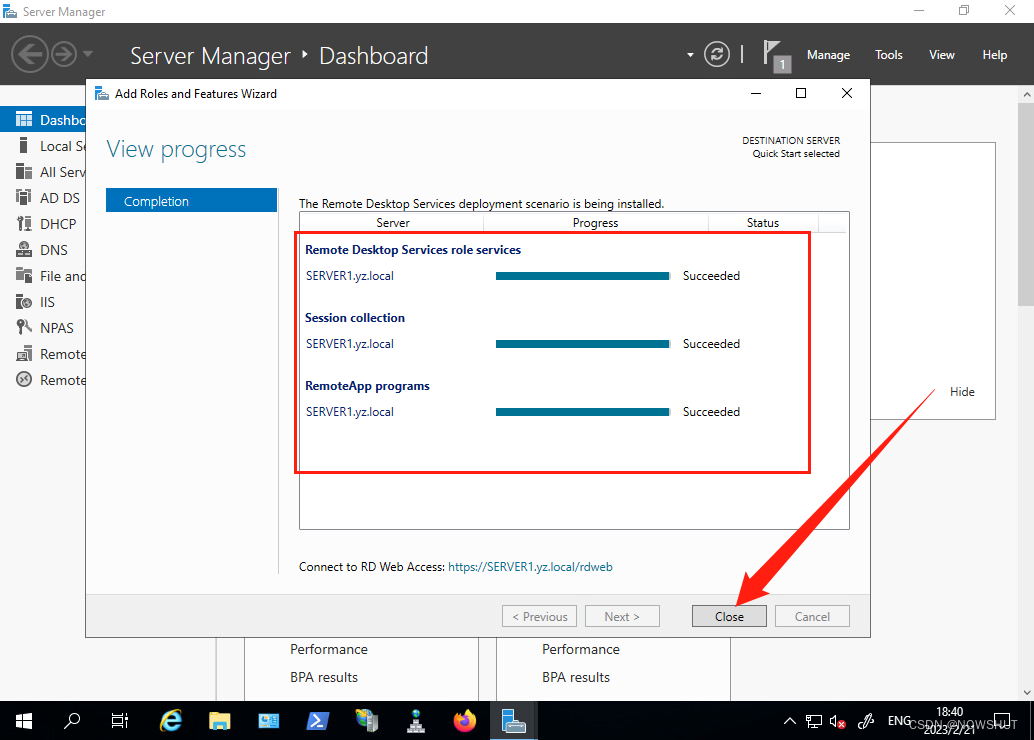Viewport: 1034px width, 740px height.
Task: Click the network tray icon
Action: point(814,722)
